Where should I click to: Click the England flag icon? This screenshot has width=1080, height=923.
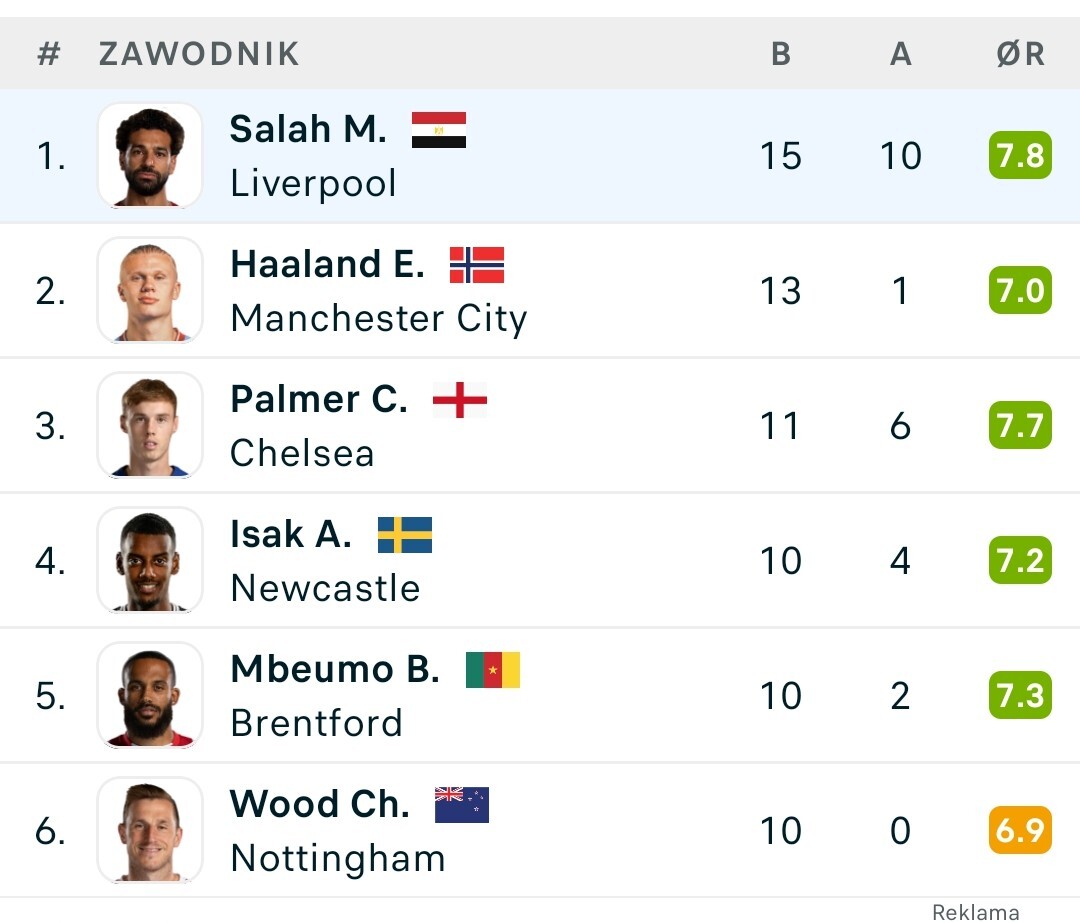(x=460, y=400)
